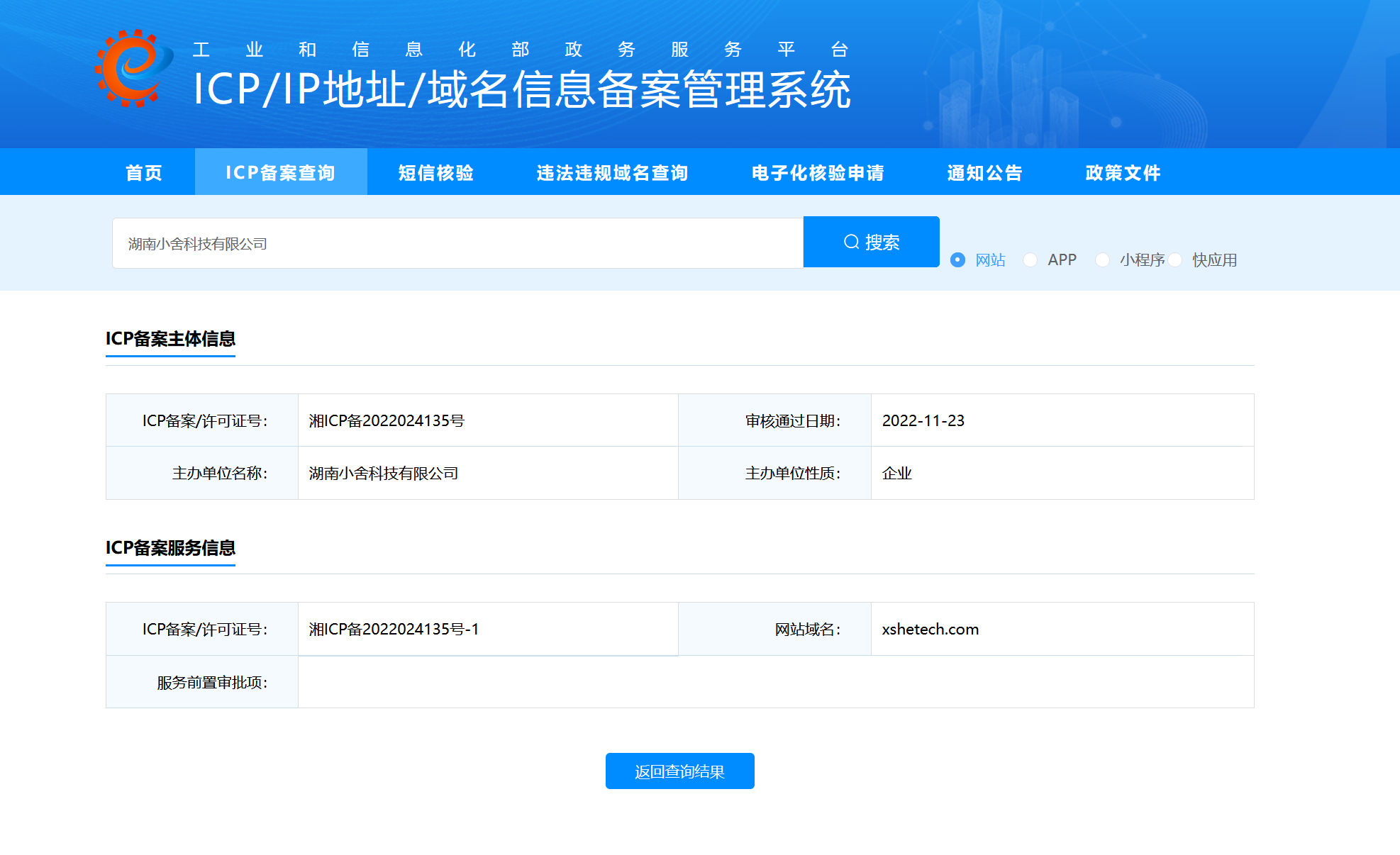
Task: Focus the company name search field
Action: click(457, 243)
